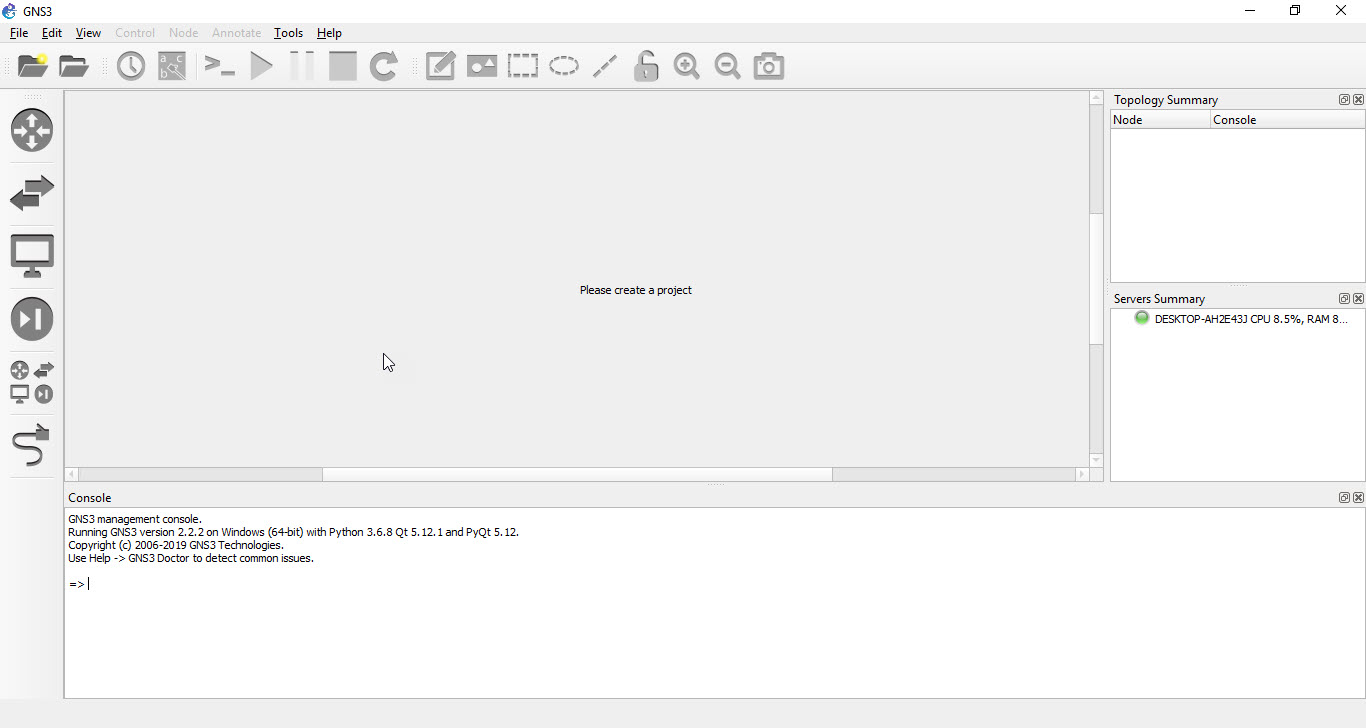
Task: Browse routers in the device sidebar
Action: pos(32,130)
